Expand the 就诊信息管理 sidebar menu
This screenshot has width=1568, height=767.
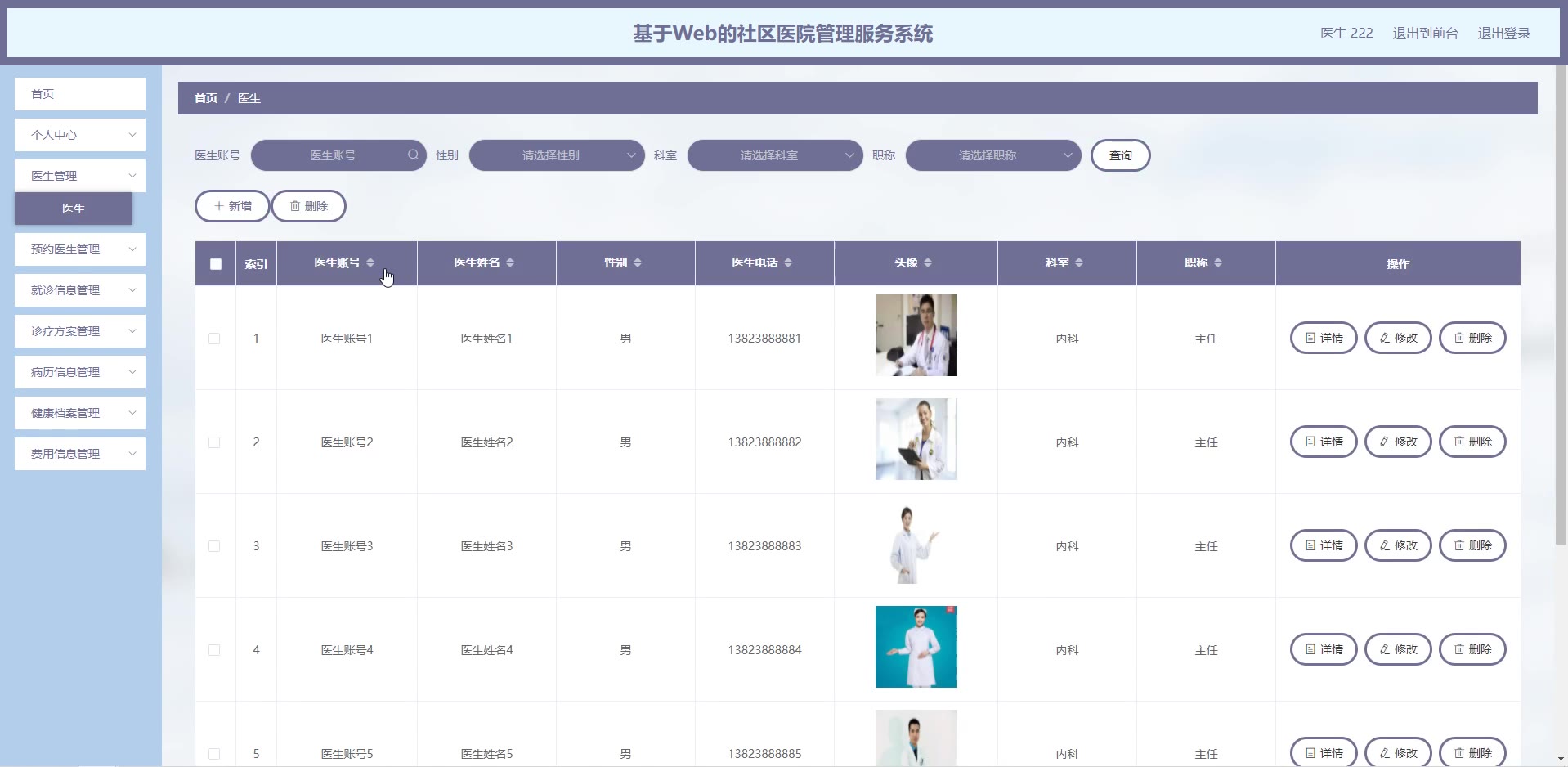click(80, 290)
